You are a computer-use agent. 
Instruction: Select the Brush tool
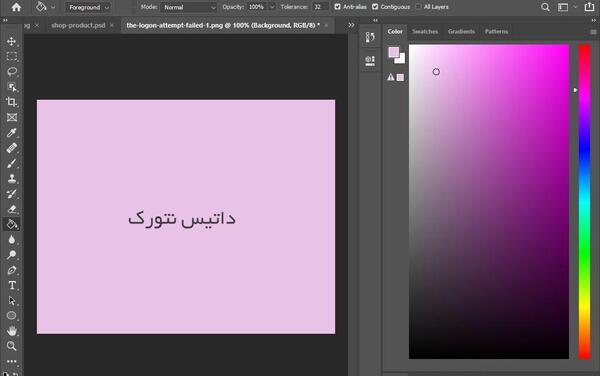(11, 163)
